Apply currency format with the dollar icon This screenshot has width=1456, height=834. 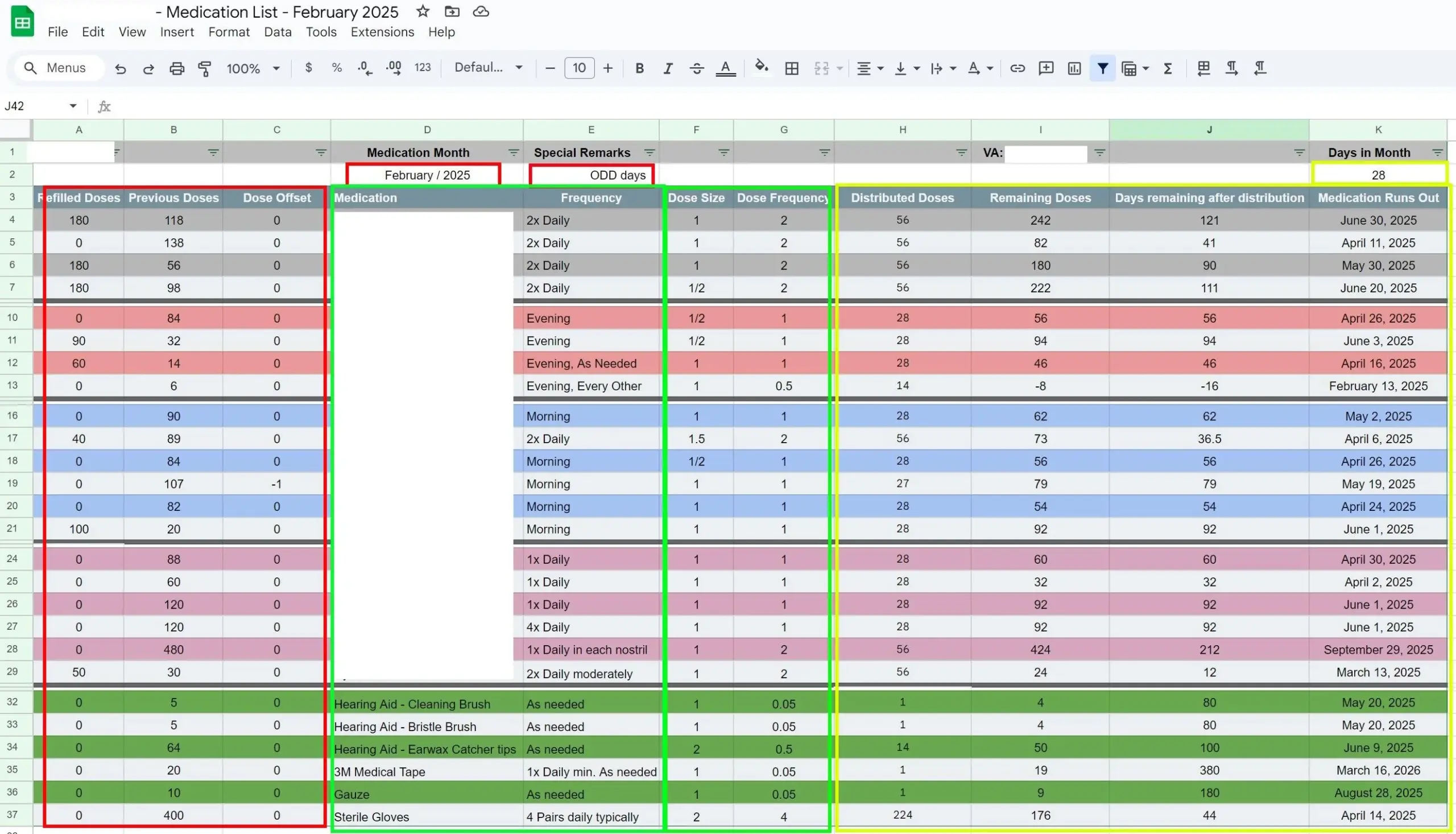[308, 68]
